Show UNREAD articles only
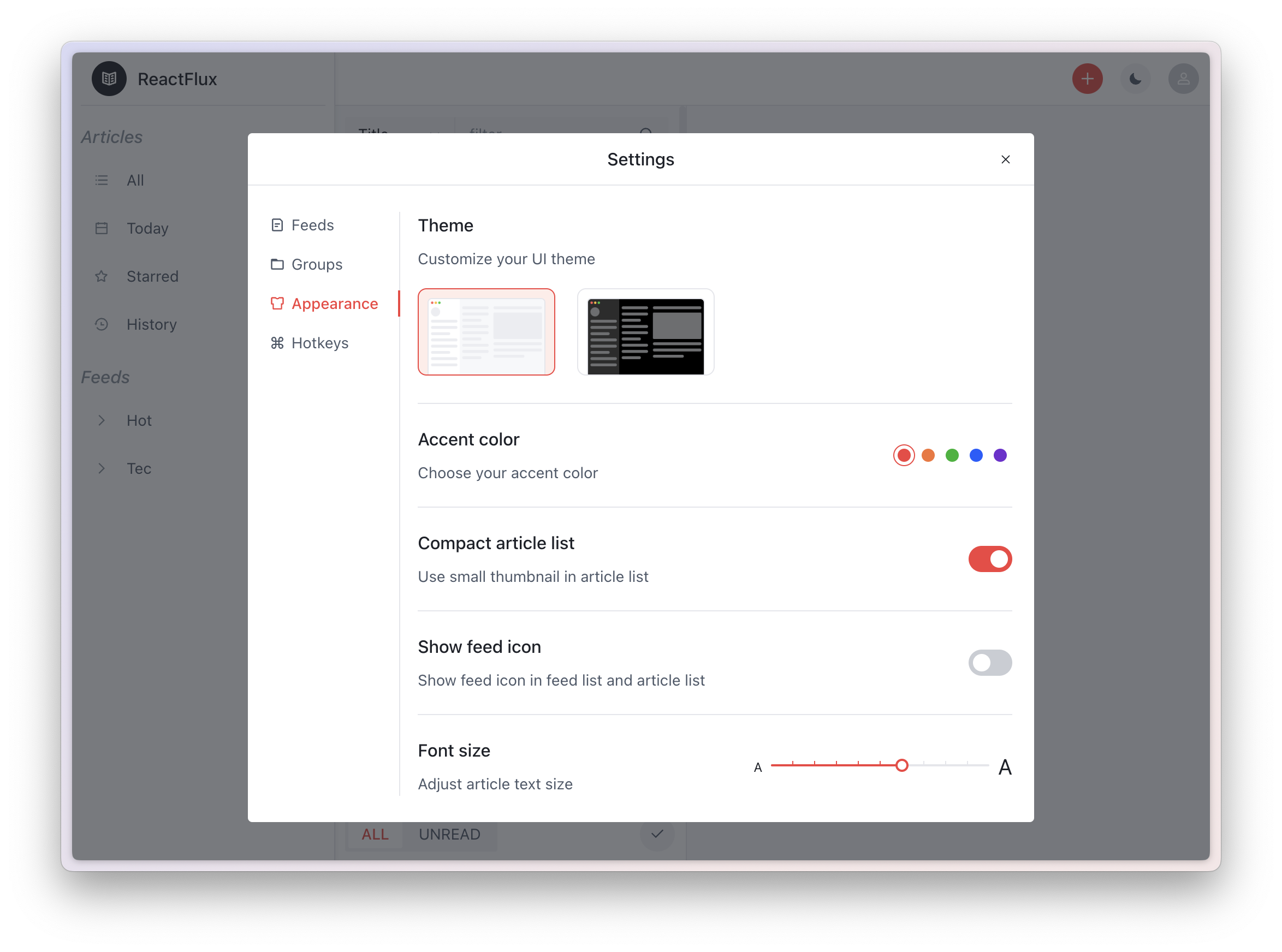 [449, 834]
